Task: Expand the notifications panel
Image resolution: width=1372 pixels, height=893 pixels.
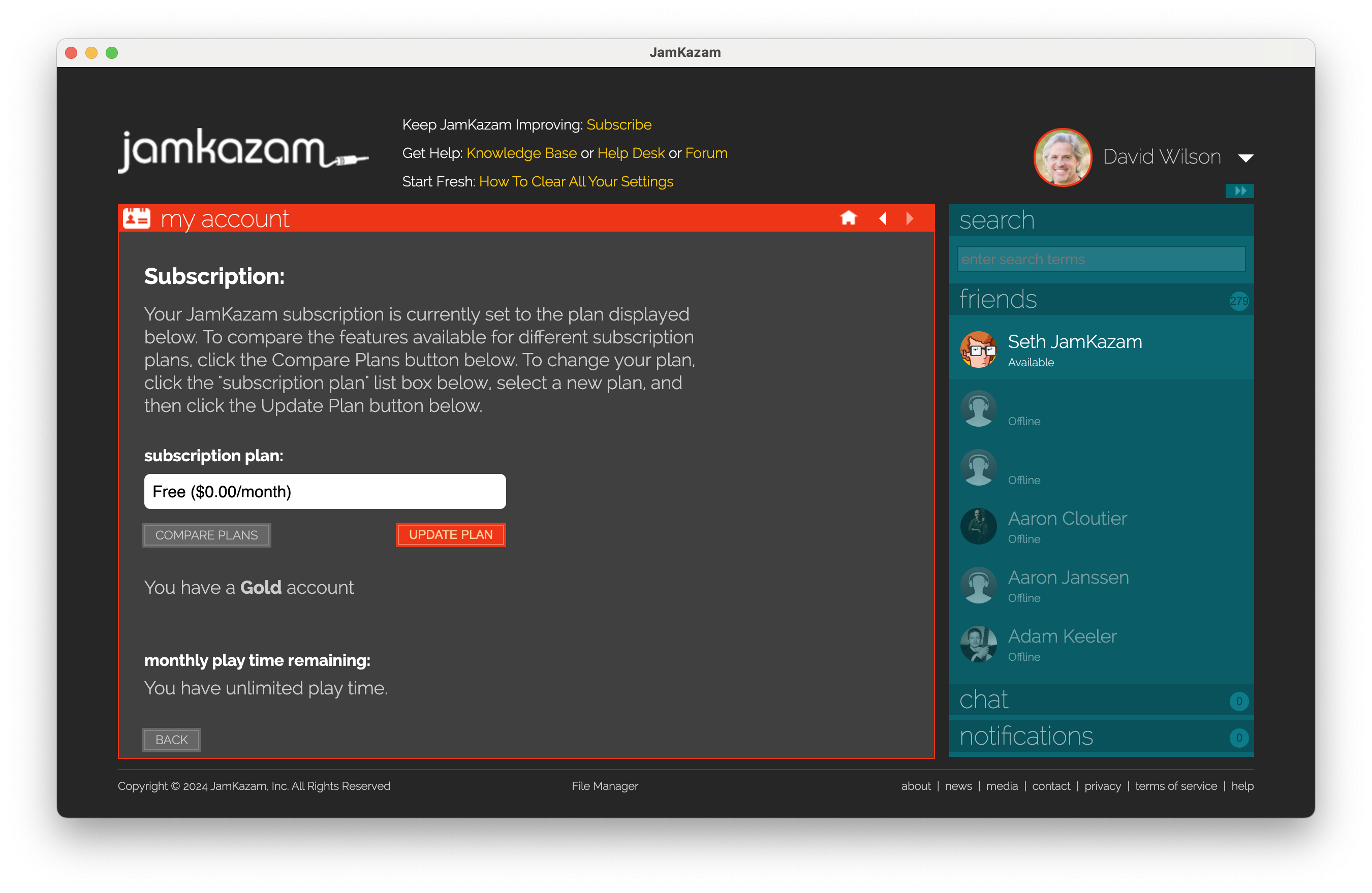Action: 1101,736
